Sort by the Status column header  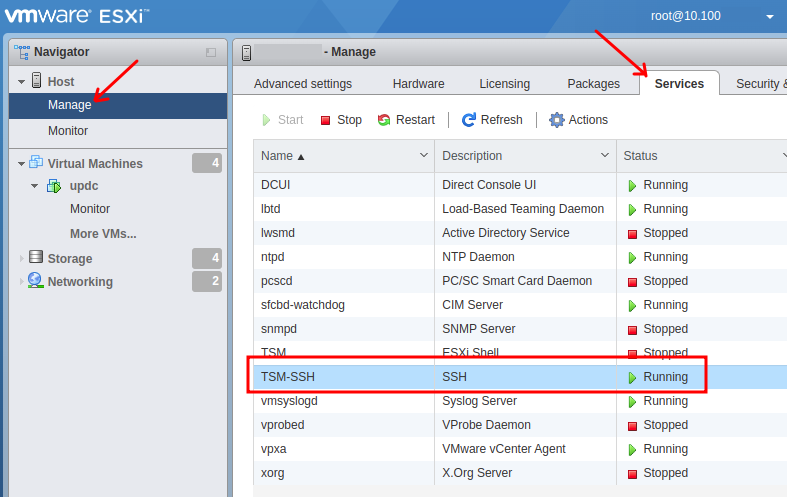tap(640, 156)
